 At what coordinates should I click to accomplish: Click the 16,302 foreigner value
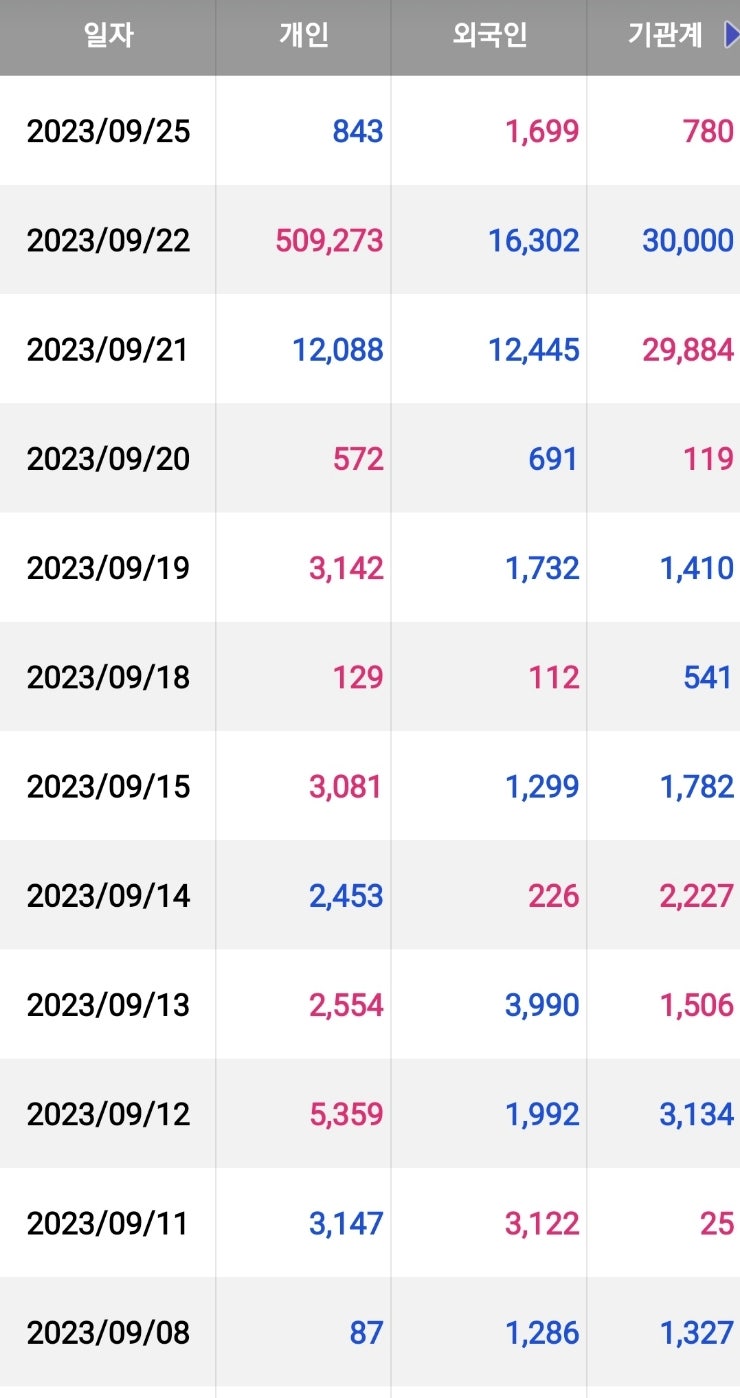click(x=534, y=240)
